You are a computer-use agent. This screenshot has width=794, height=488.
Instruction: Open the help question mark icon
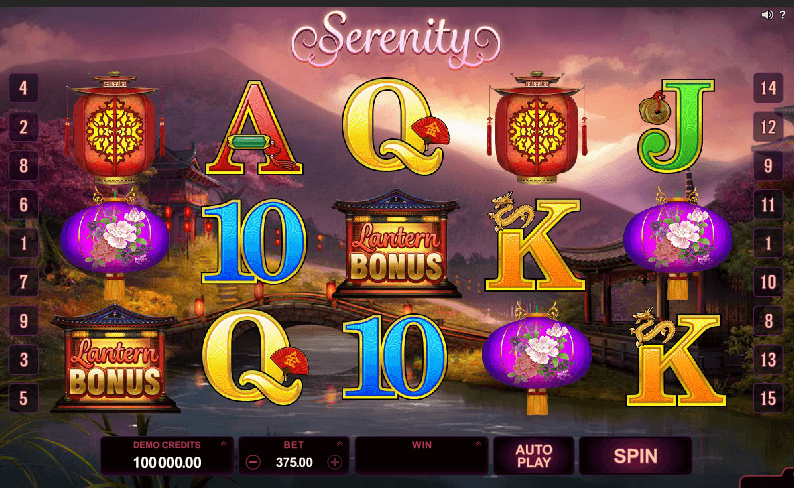click(782, 15)
